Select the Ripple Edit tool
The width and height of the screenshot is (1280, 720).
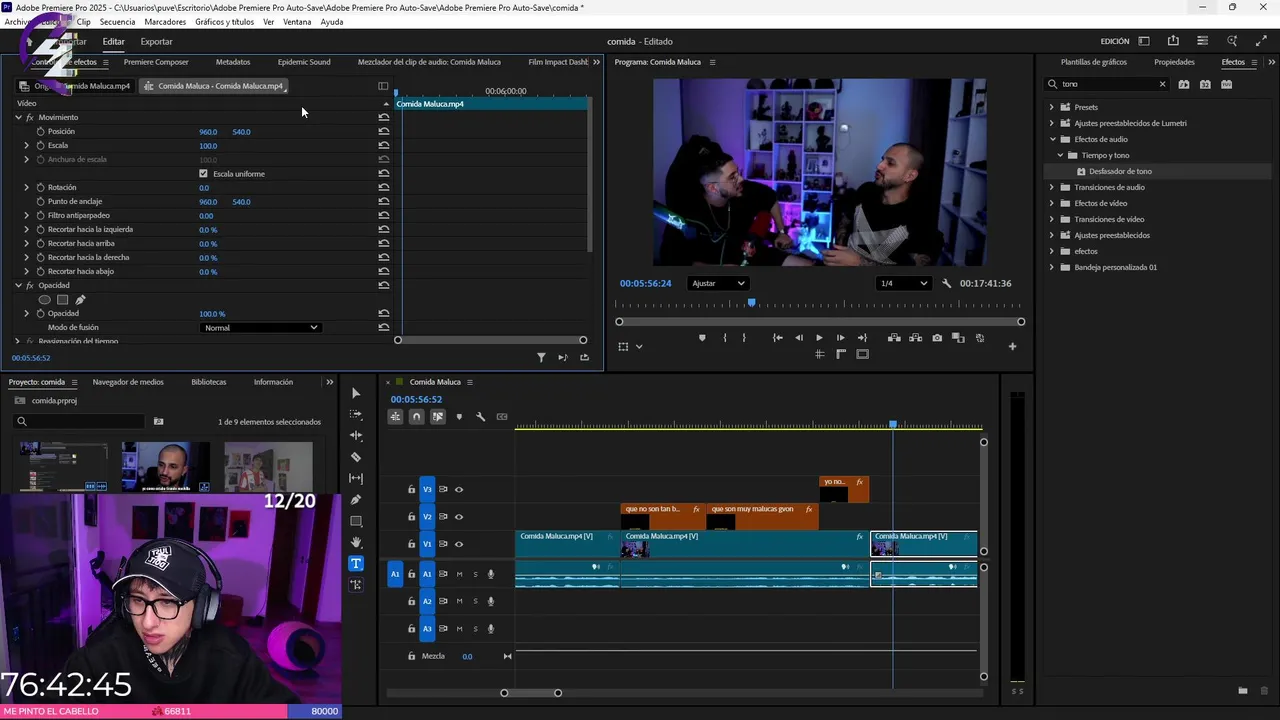pos(356,435)
